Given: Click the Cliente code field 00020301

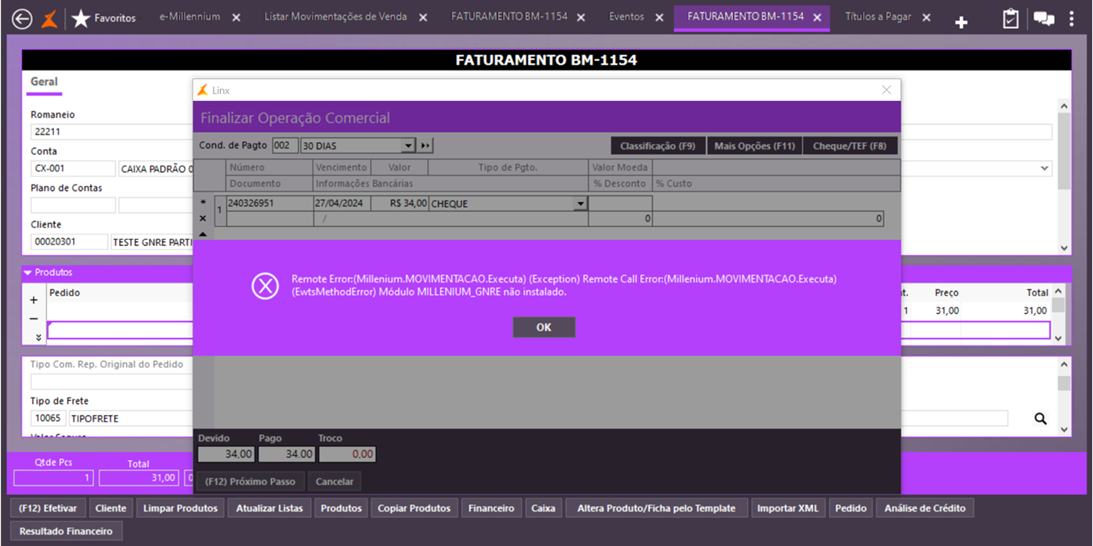Looking at the screenshot, I should pos(69,242).
